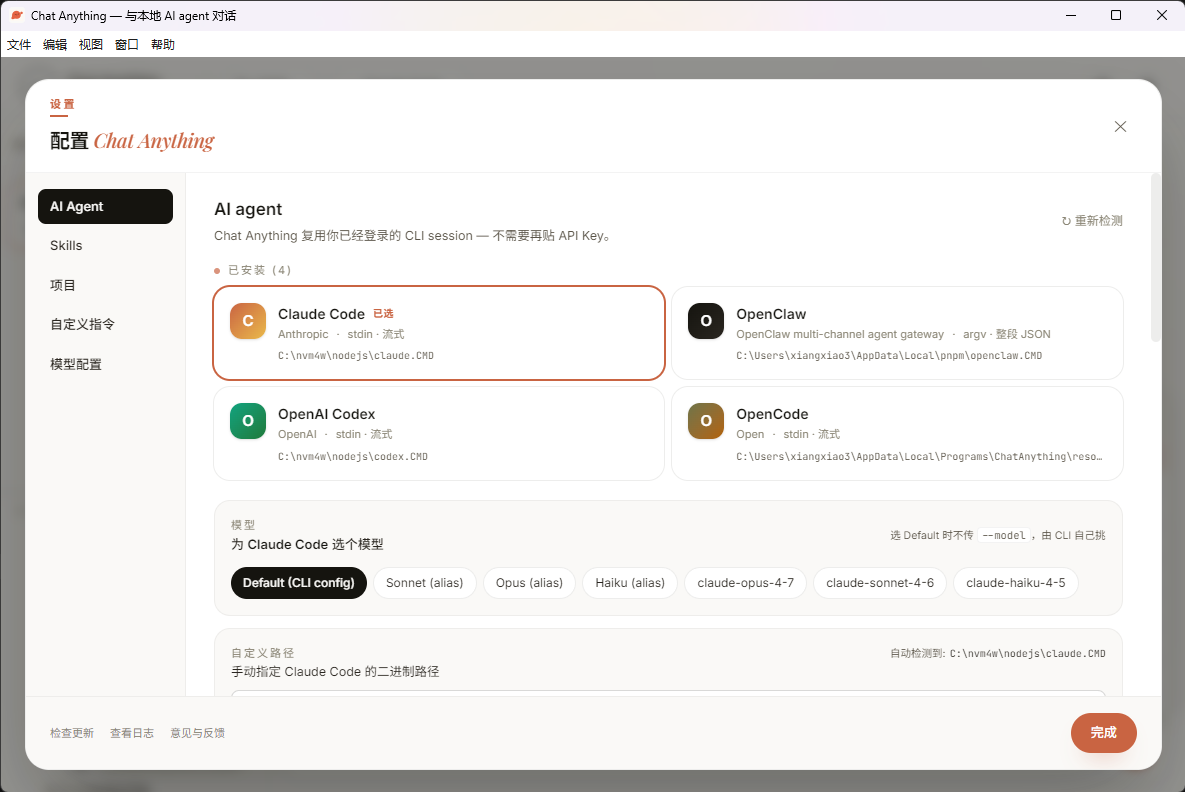Open the 文件 menu
The height and width of the screenshot is (792, 1185).
click(19, 45)
